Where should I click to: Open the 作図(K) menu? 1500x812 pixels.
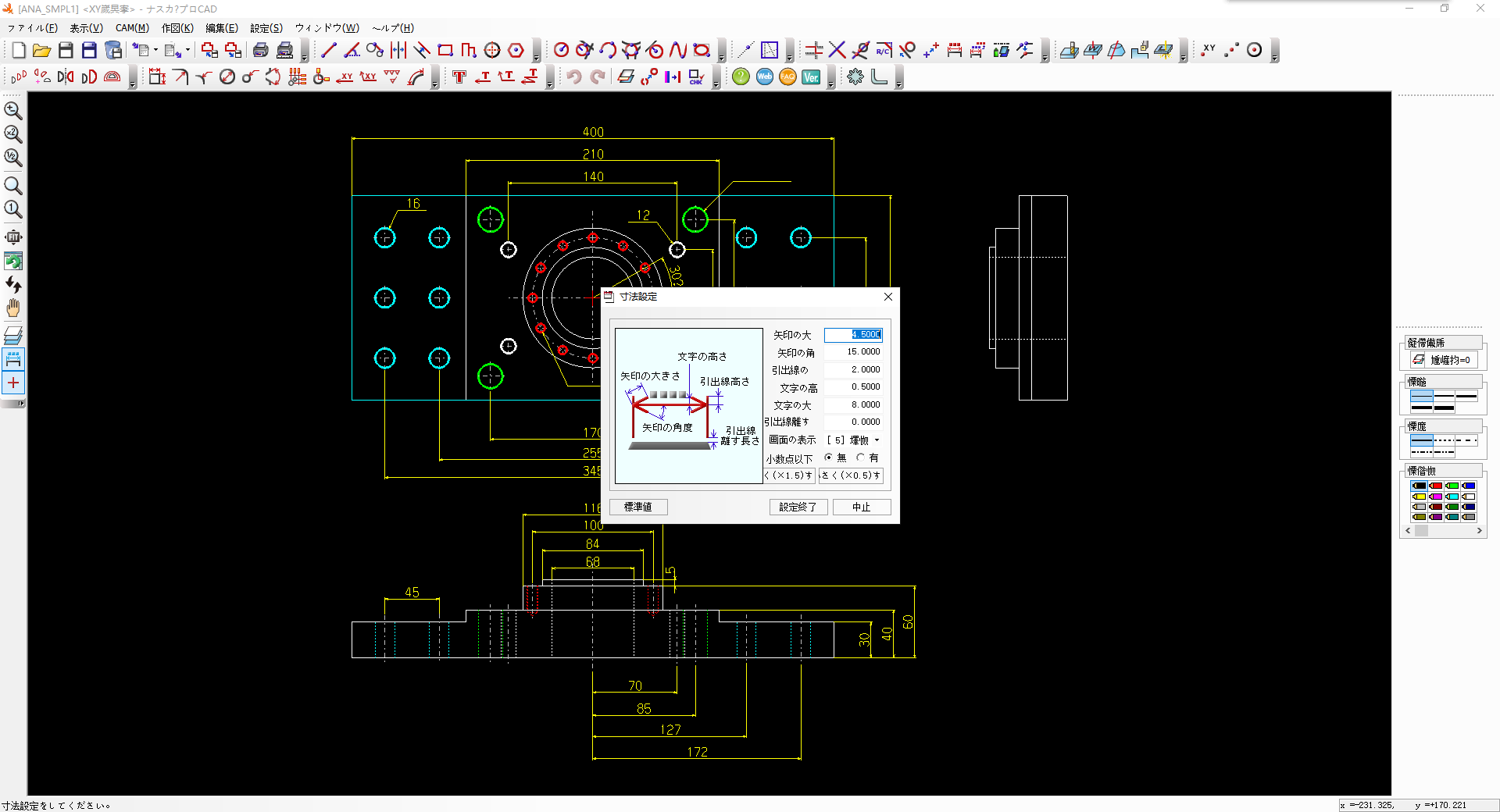click(177, 28)
